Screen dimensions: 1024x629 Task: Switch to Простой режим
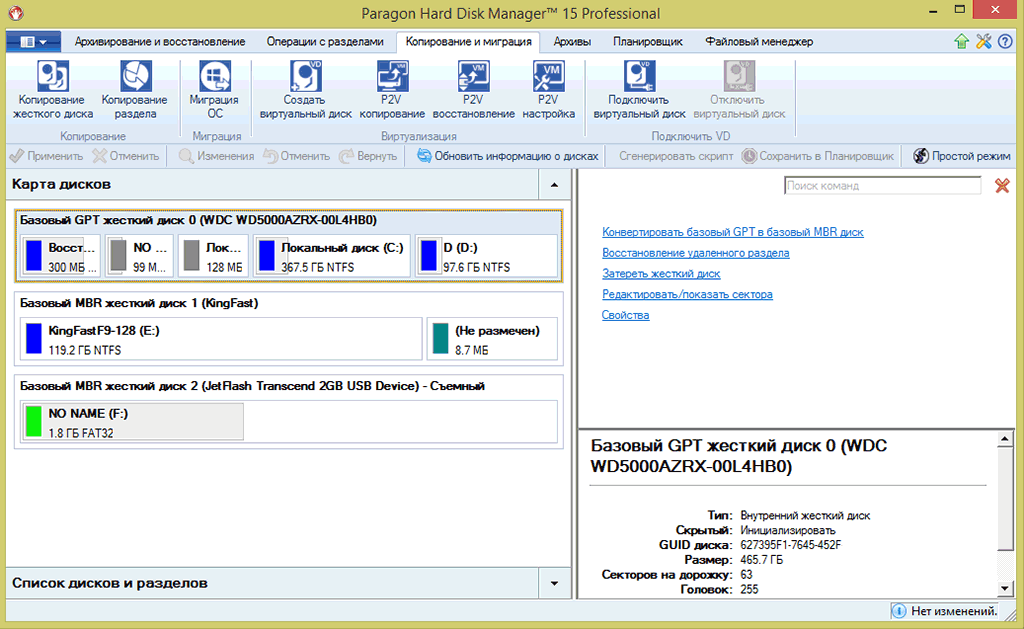coord(961,156)
